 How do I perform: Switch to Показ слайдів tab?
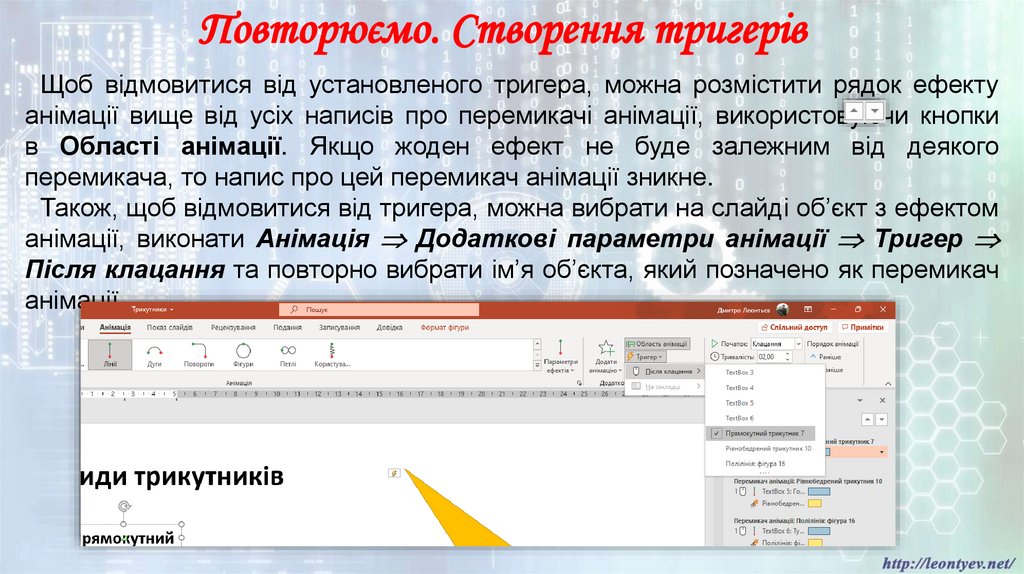tap(170, 327)
